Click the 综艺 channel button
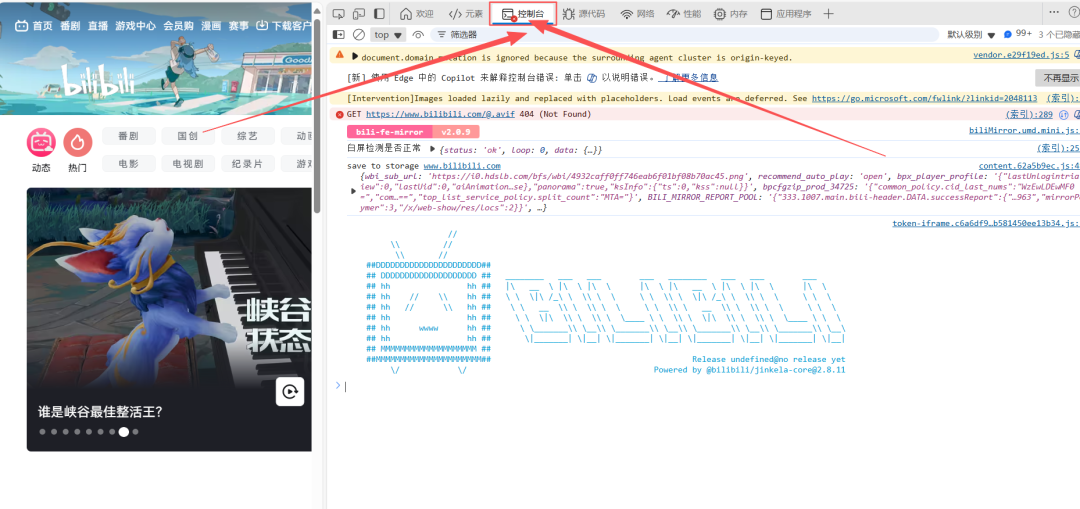This screenshot has height=509, width=1080. coord(248,136)
